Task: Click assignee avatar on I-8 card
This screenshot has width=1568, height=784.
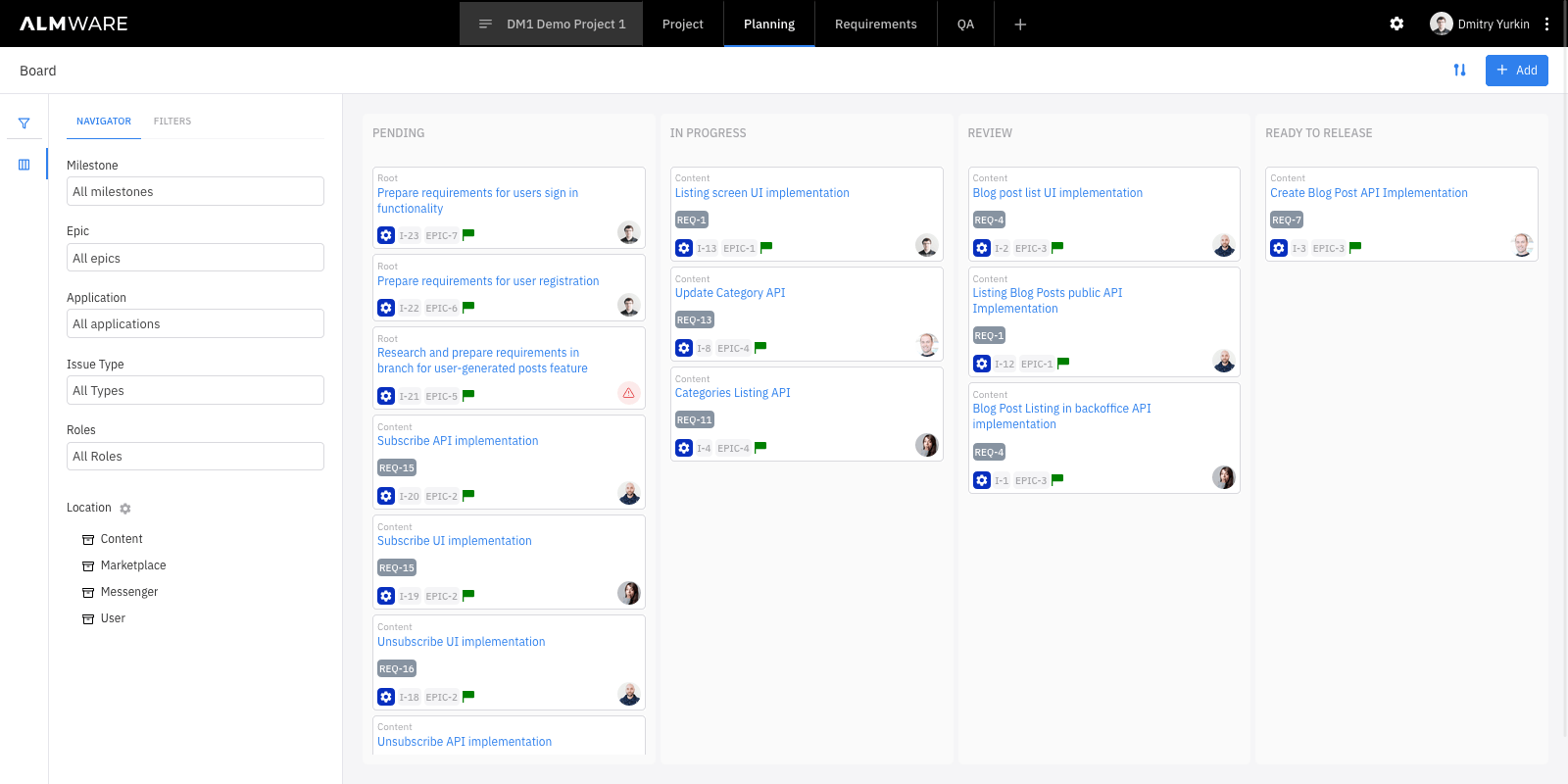Action: [927, 345]
